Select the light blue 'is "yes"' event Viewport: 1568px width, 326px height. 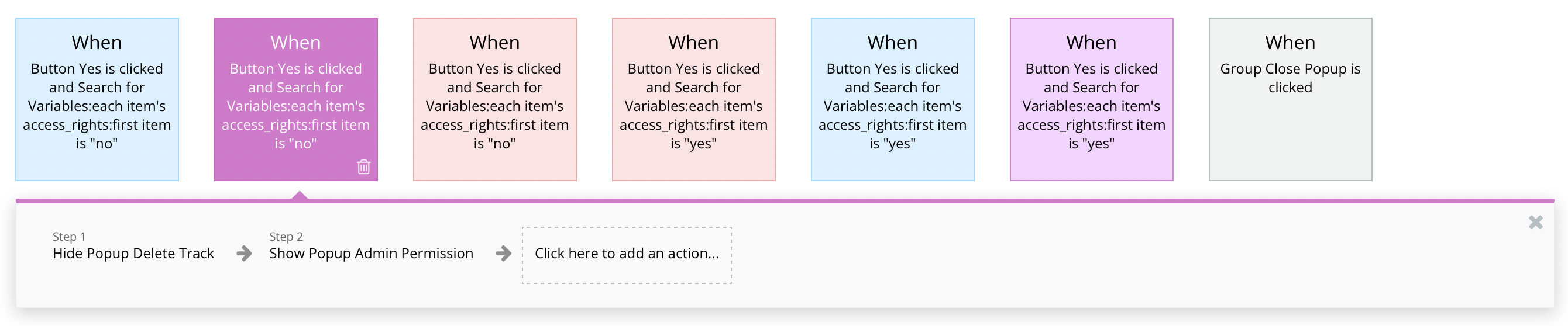coord(892,105)
